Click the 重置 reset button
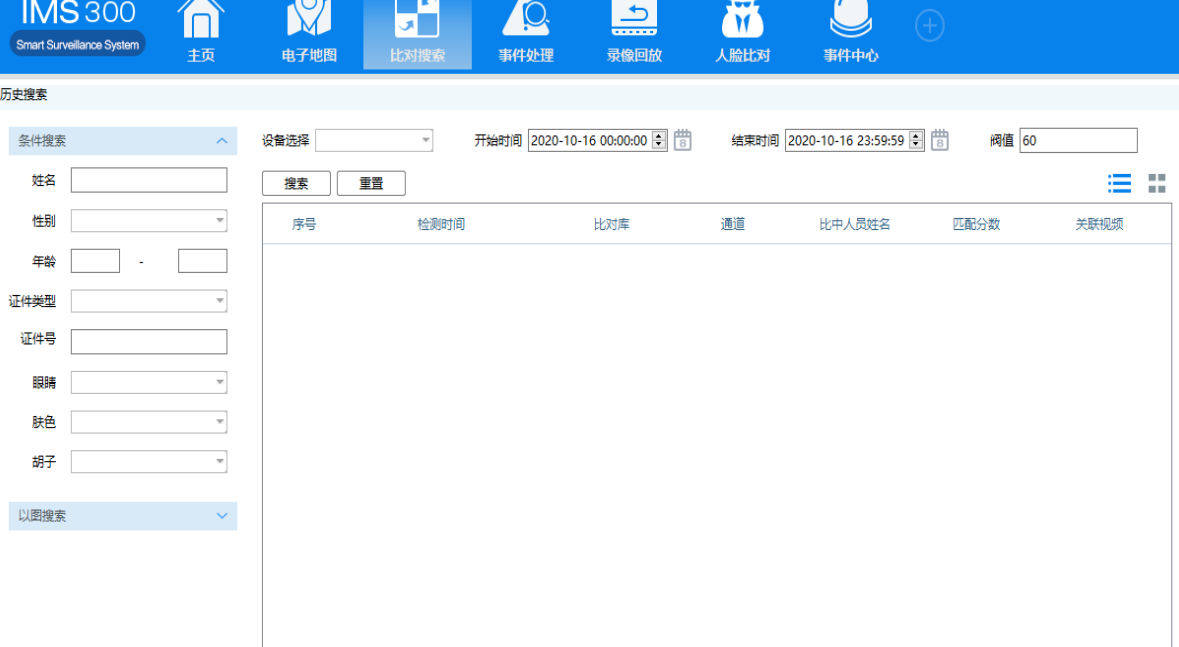 click(x=371, y=183)
